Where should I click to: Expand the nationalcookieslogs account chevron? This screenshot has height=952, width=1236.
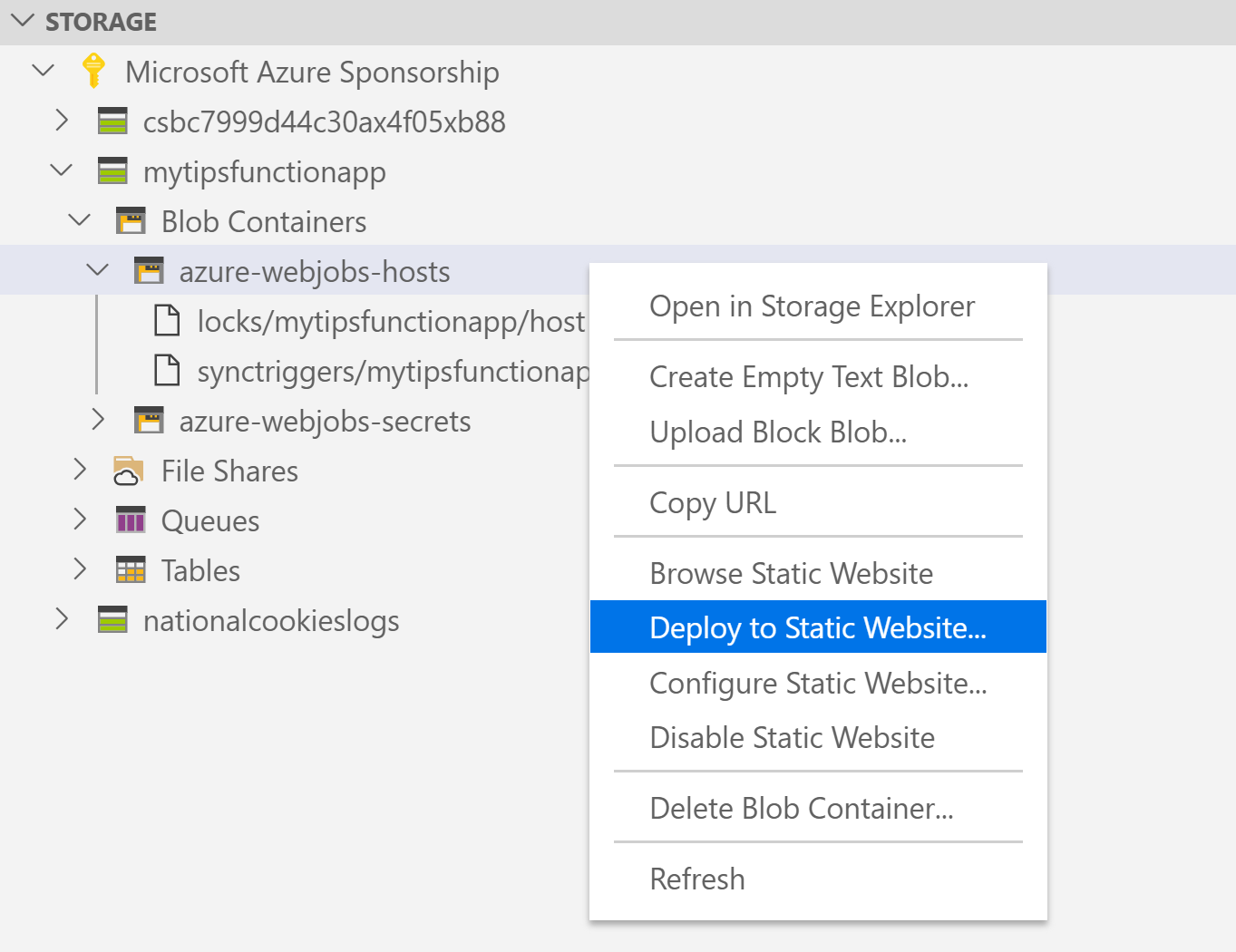tap(61, 619)
